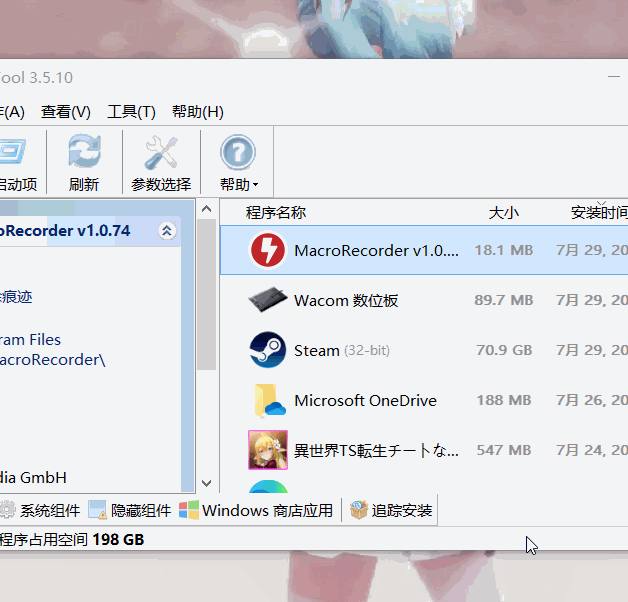
Task: Switch to the Windows 商店应用 tab
Action: [256, 510]
